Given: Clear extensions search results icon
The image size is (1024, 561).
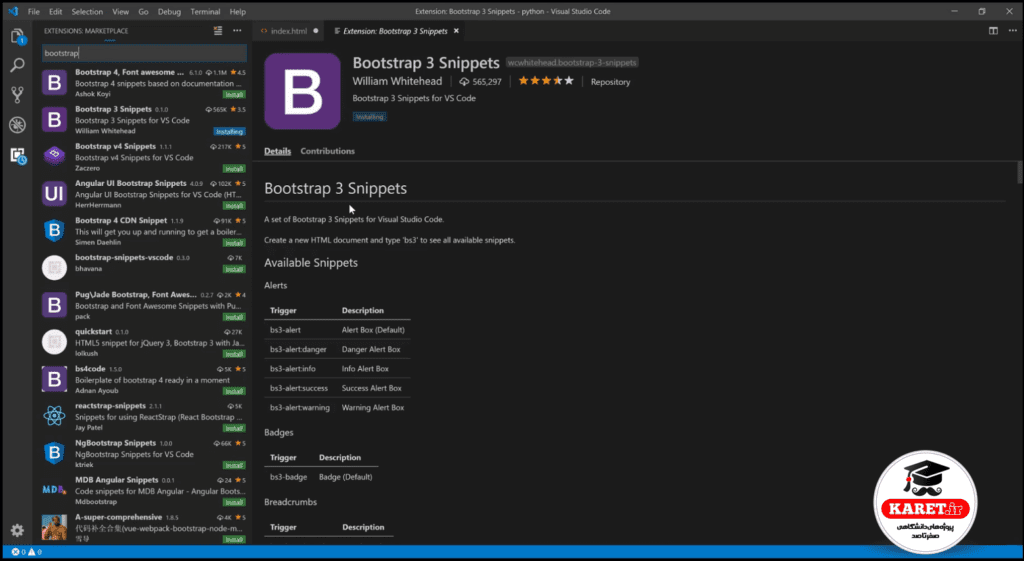Looking at the screenshot, I should (217, 31).
